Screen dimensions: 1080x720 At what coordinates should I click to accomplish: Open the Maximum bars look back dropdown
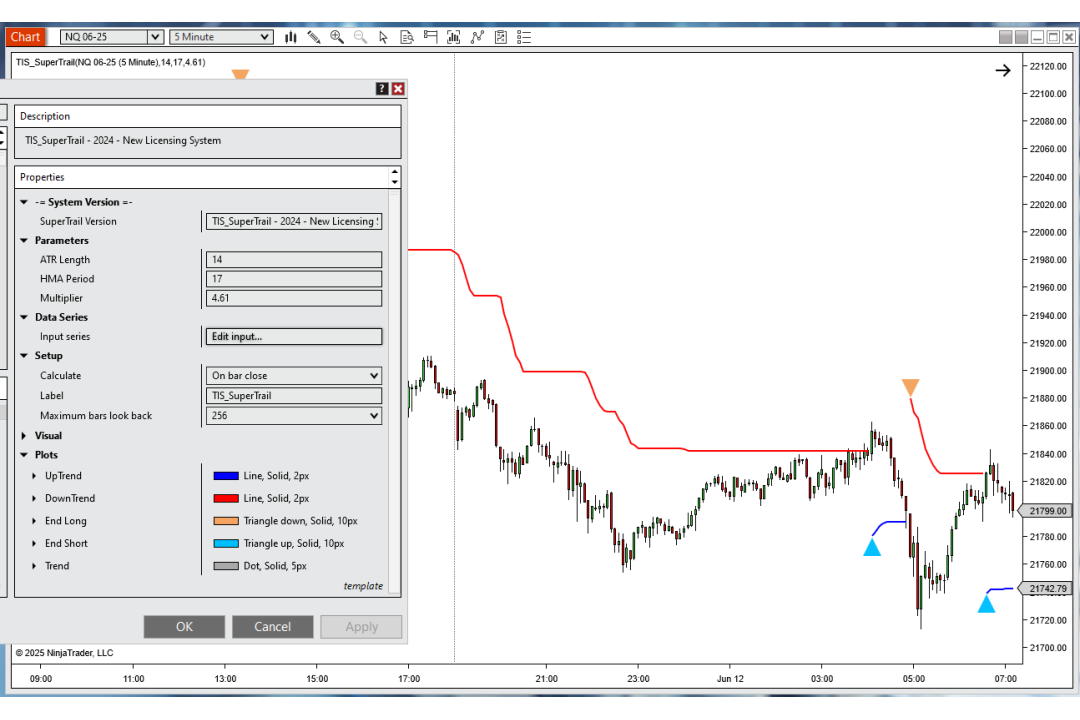point(294,415)
